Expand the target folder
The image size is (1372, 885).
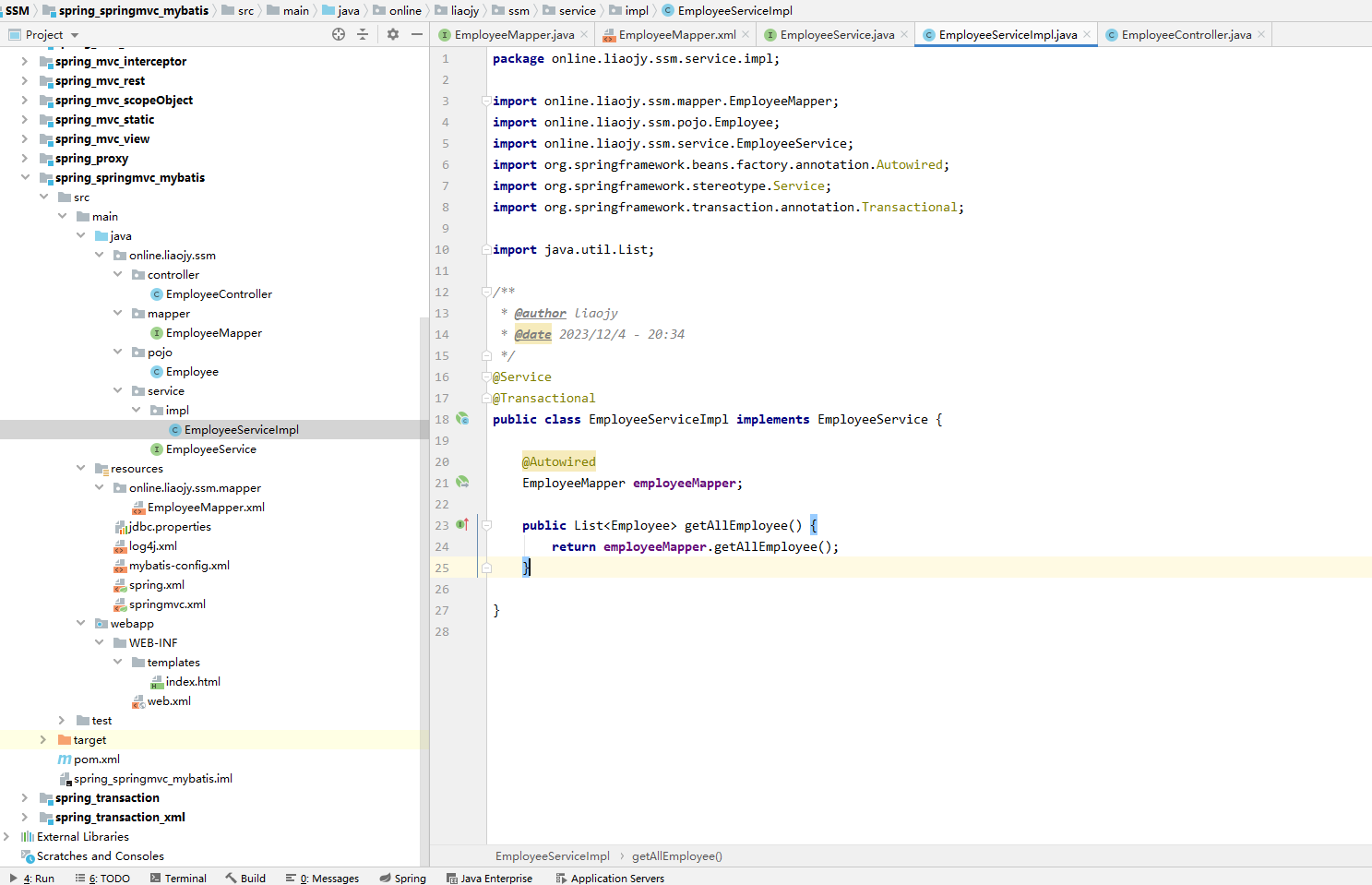tap(43, 739)
